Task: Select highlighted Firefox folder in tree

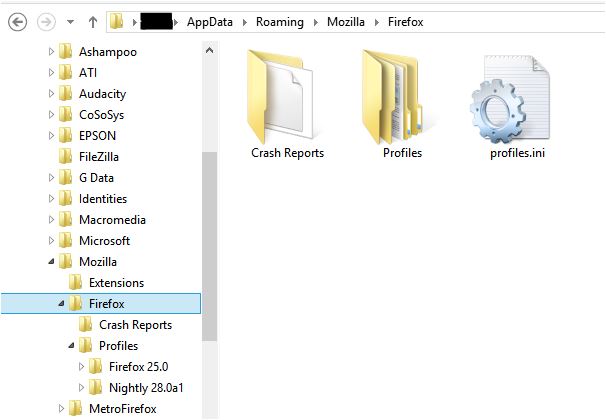Action: coord(101,304)
